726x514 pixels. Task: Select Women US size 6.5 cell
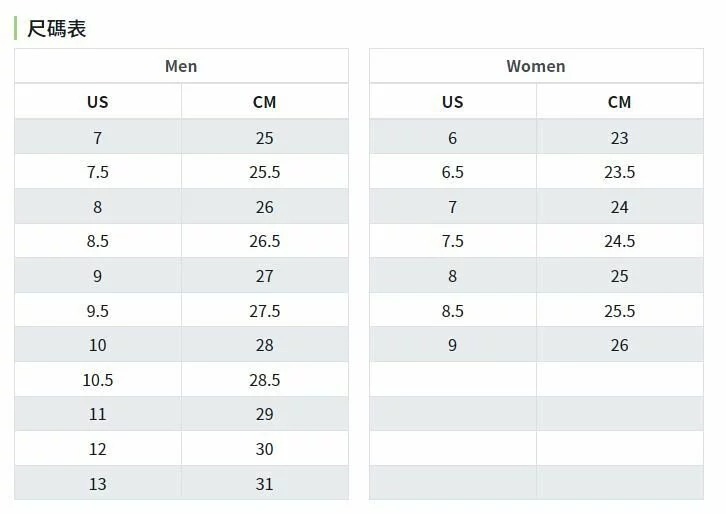point(452,172)
